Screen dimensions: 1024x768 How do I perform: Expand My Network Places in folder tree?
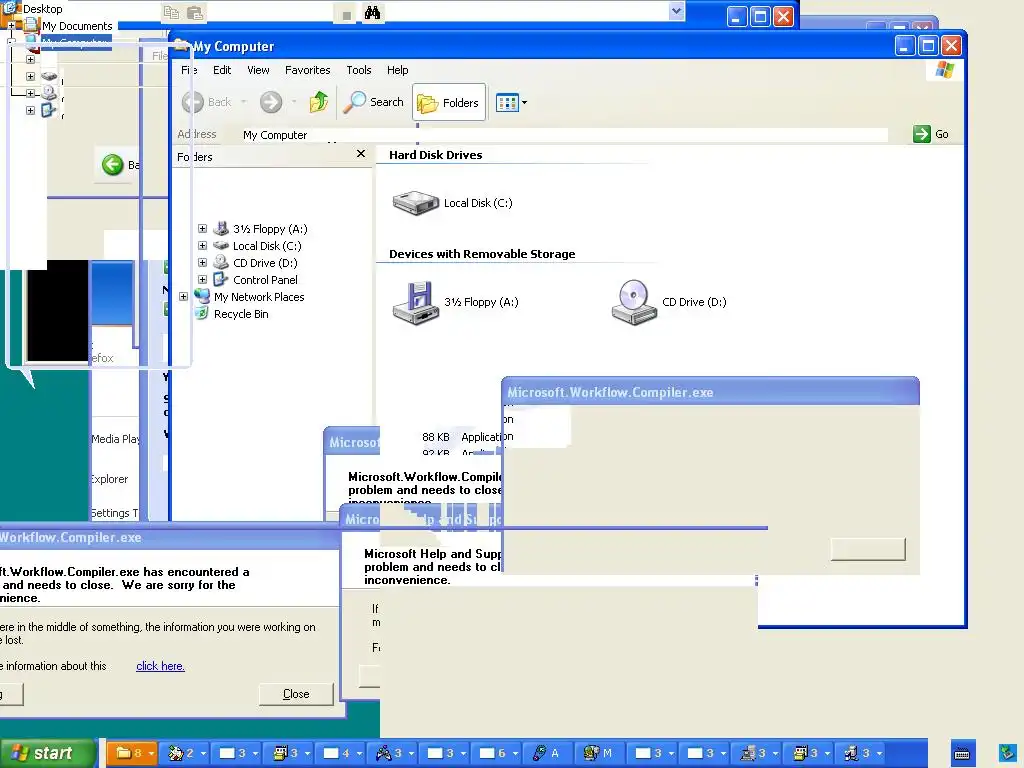pyautogui.click(x=184, y=296)
